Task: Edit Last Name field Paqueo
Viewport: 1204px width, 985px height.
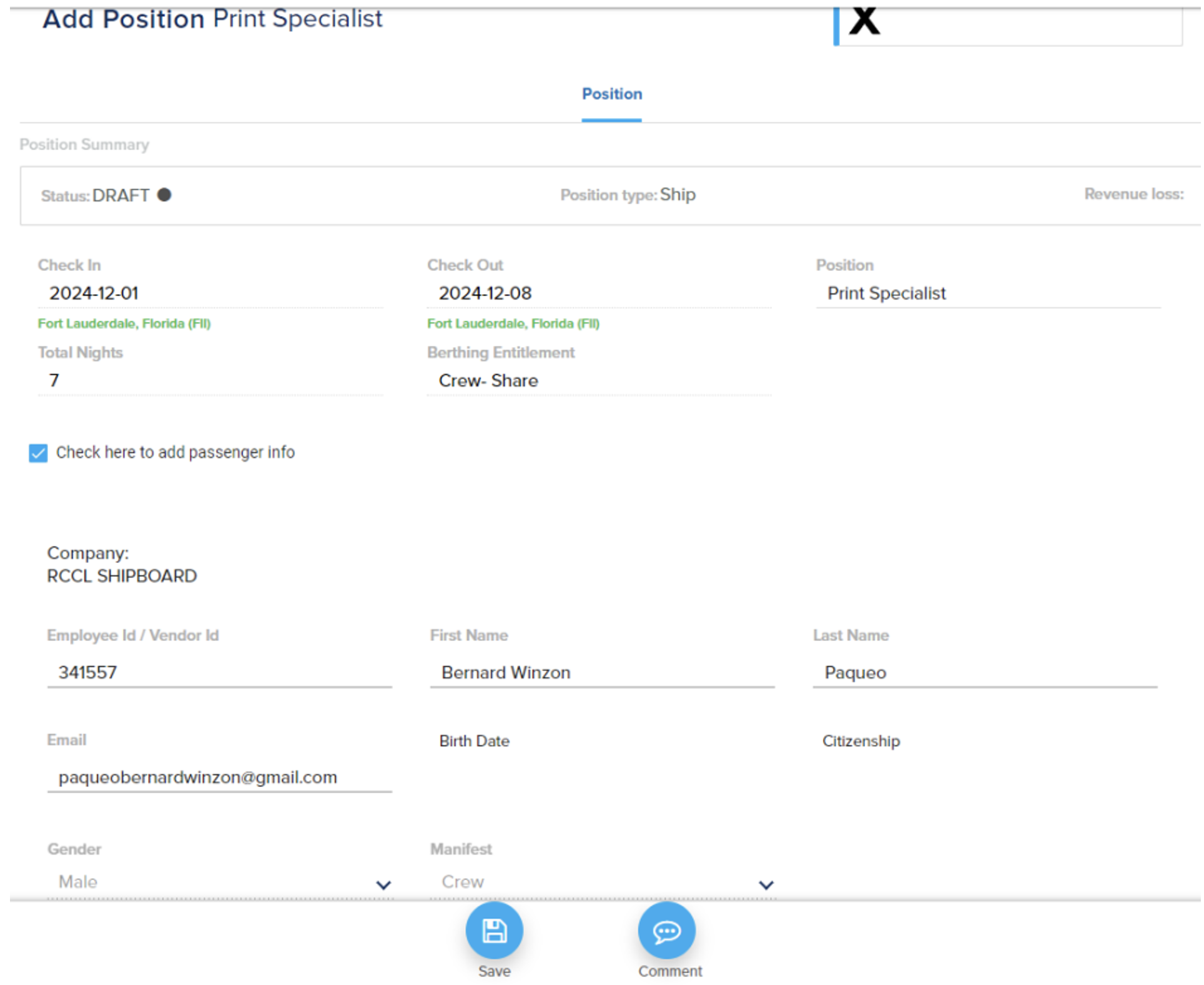Action: click(985, 673)
